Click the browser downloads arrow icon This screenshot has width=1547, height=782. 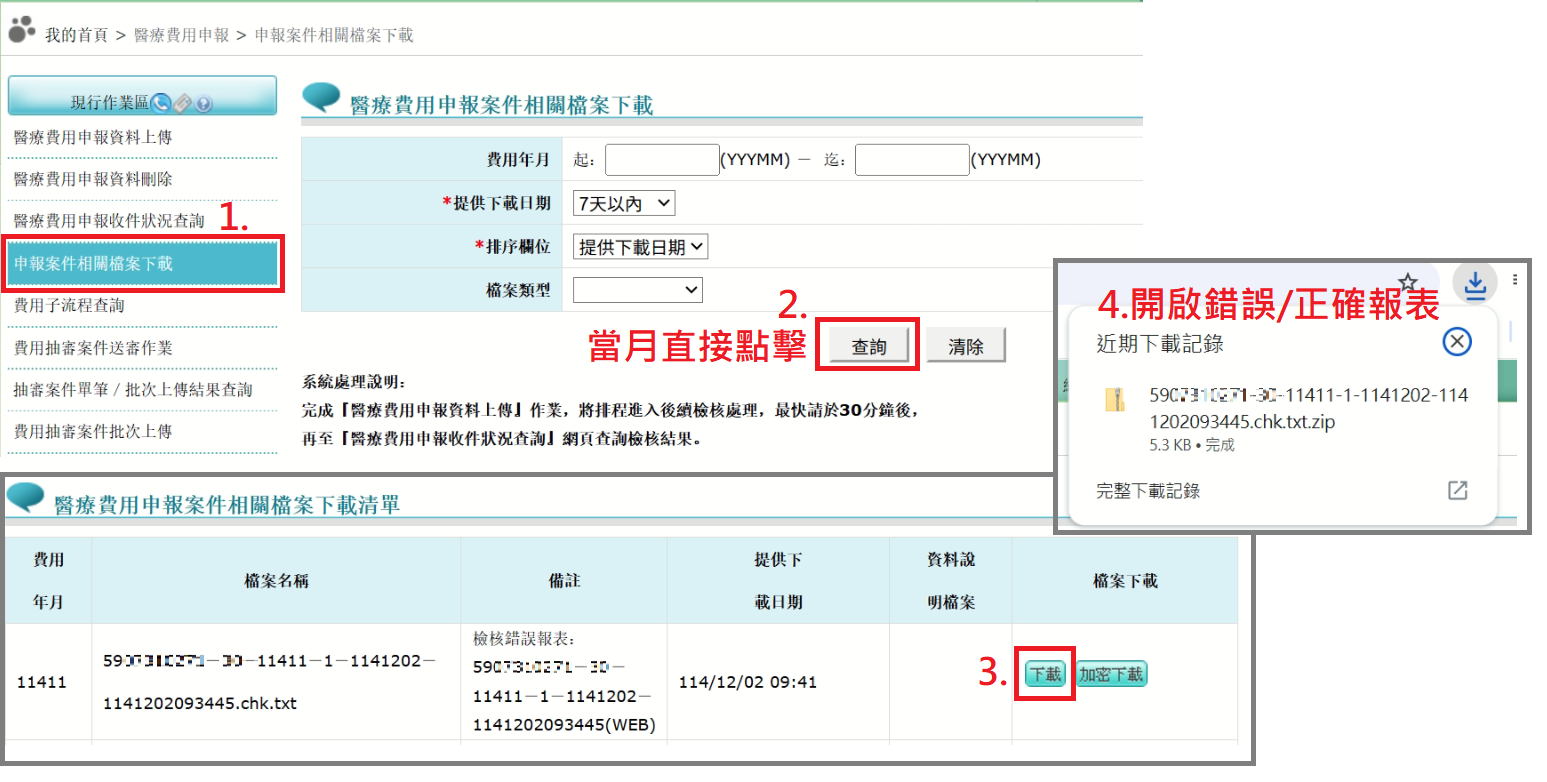tap(1474, 282)
